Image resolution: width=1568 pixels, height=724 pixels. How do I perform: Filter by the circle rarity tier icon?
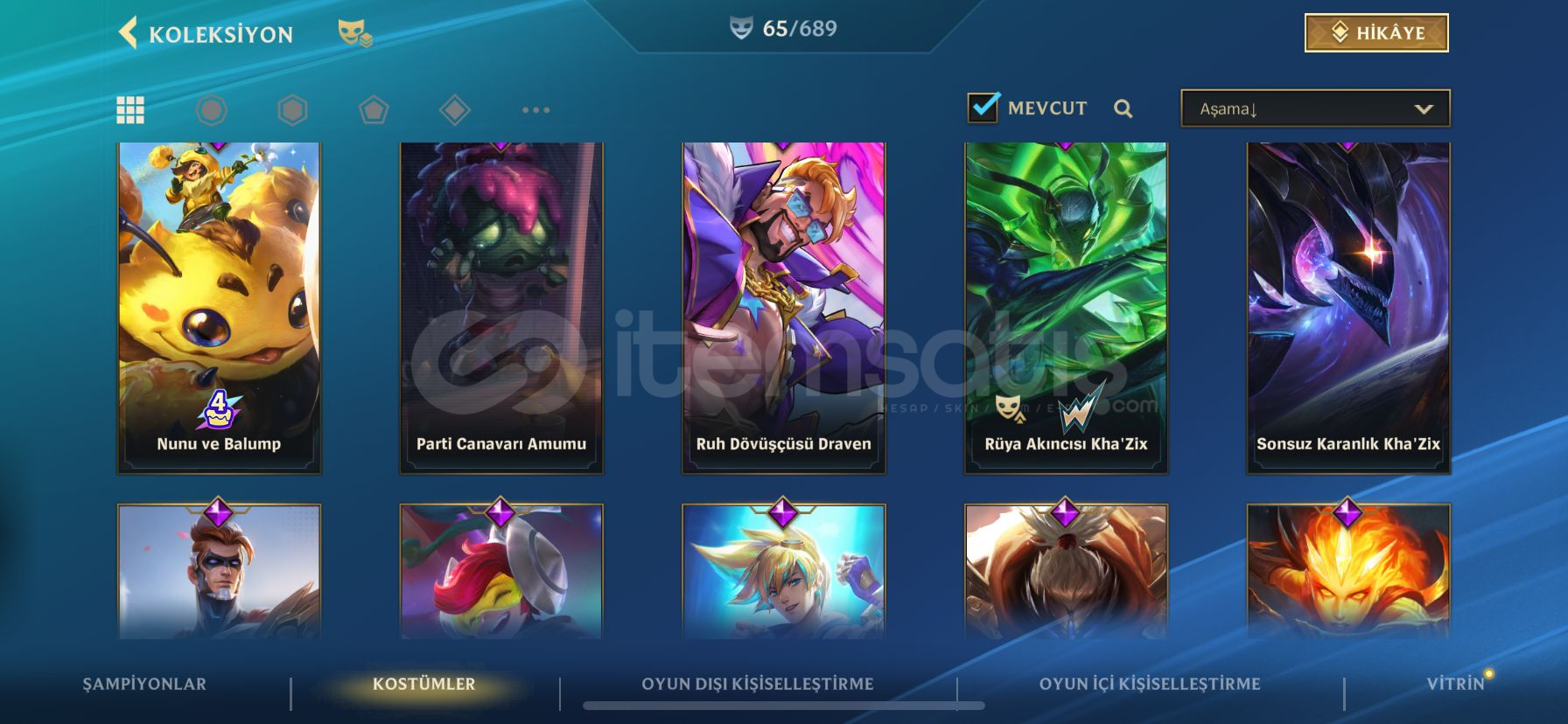coord(211,109)
